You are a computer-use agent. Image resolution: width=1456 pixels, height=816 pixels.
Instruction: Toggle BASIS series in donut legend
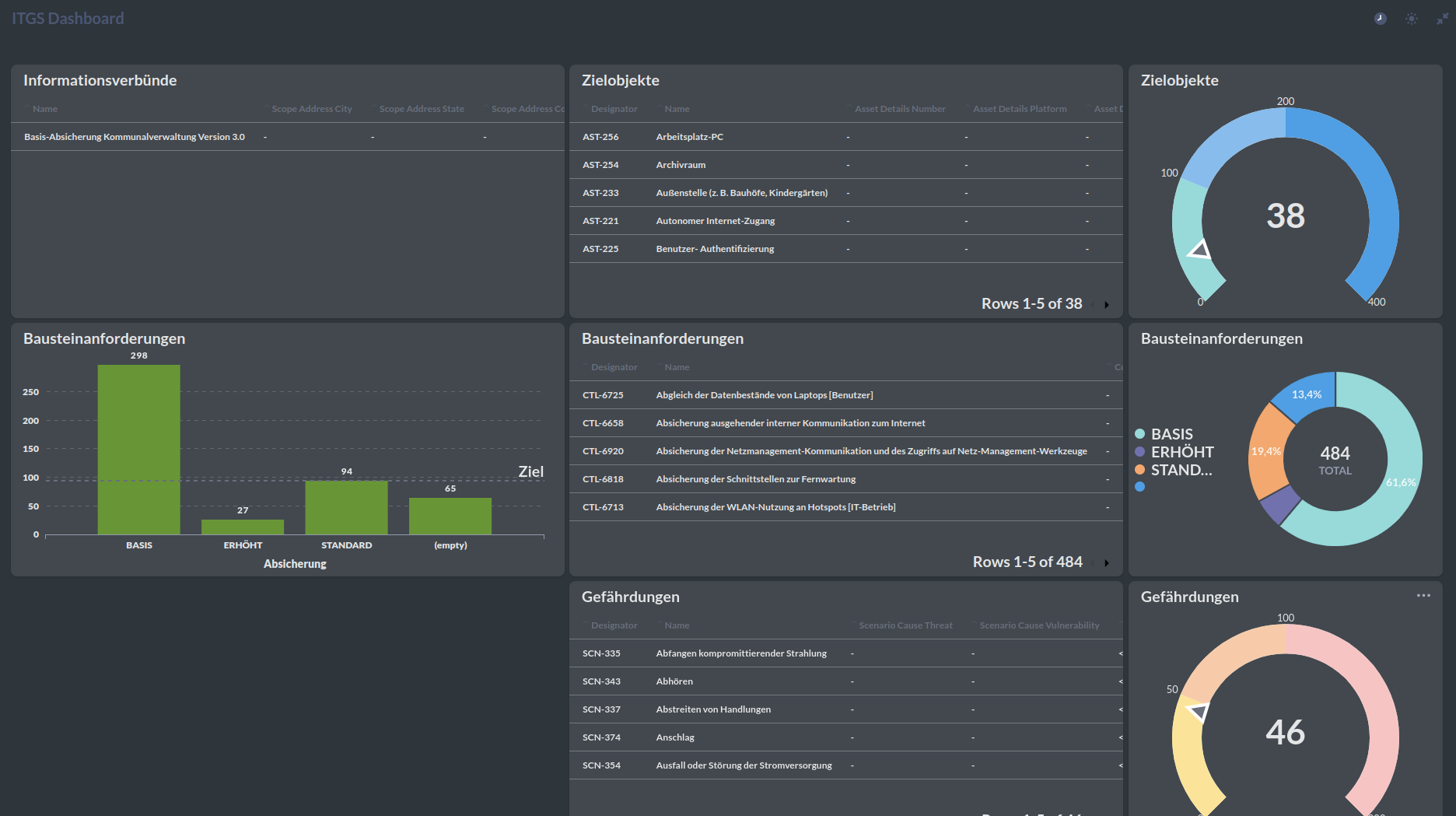pos(1171,434)
